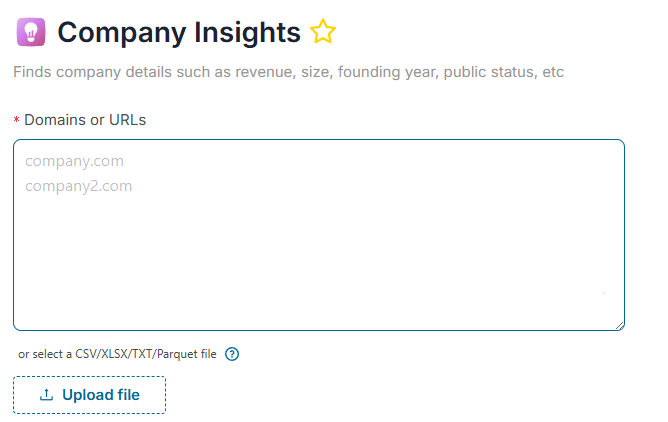Focus the Domains or URLs text area

[x=319, y=235]
